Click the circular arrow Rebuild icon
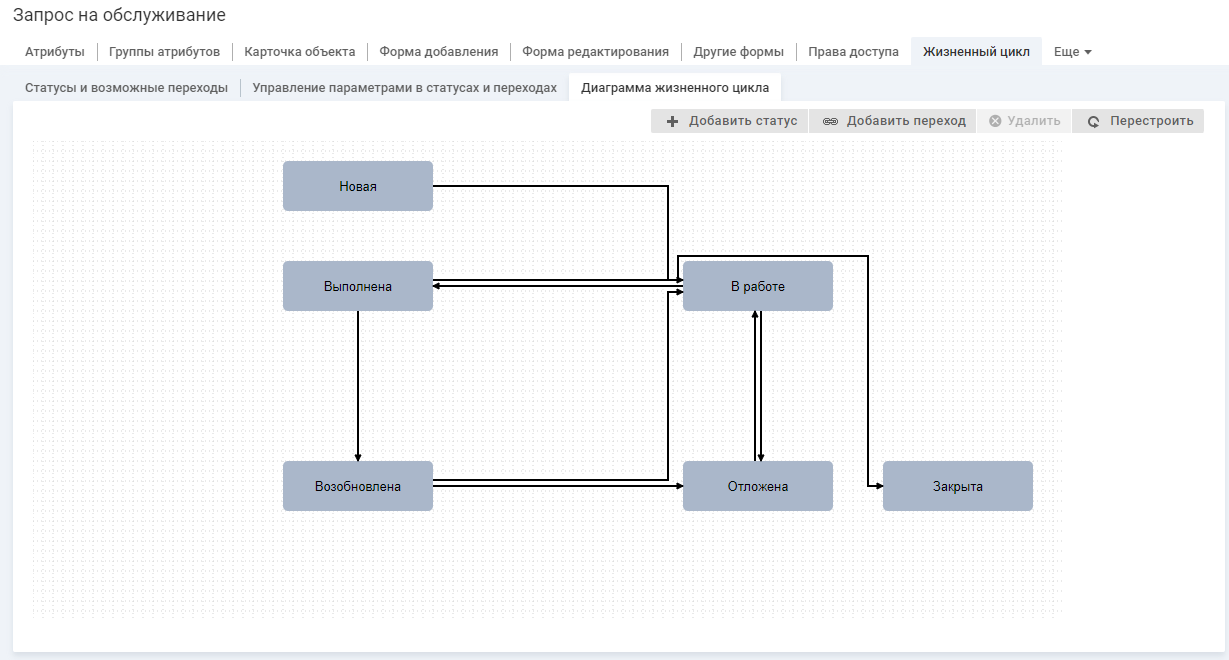Viewport: 1229px width, 660px height. tap(1093, 122)
